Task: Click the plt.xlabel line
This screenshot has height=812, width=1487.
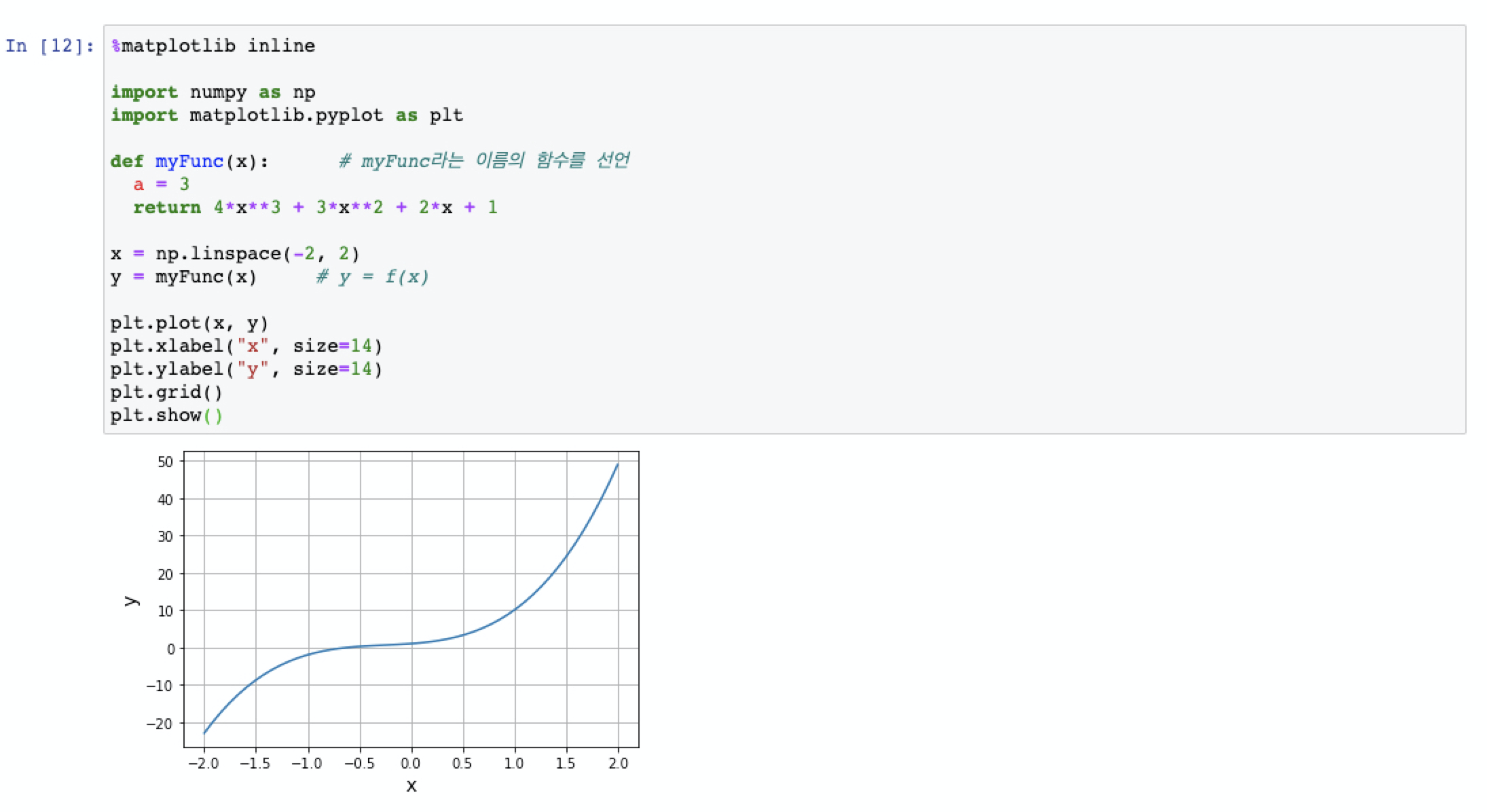Action: click(x=246, y=346)
